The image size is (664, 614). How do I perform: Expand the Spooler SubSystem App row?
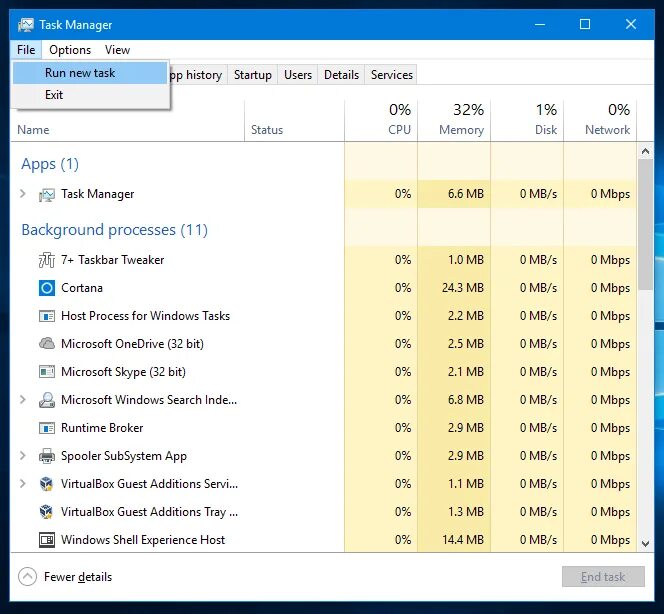(x=23, y=456)
